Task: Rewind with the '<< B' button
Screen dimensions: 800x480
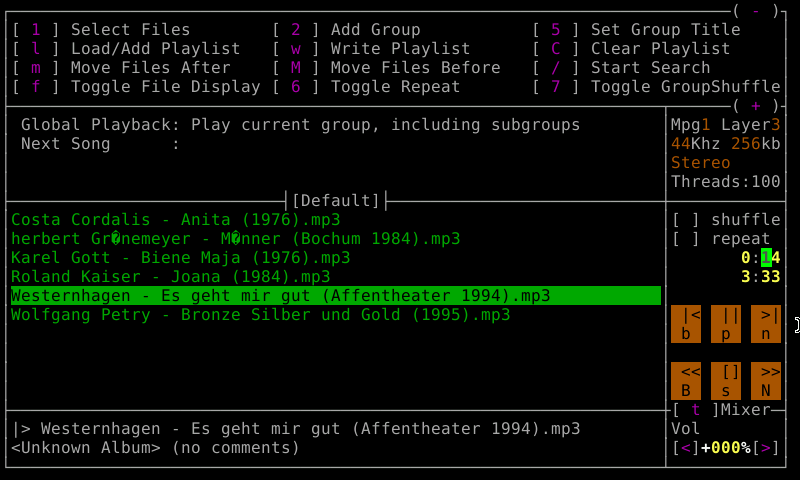Action: 685,381
